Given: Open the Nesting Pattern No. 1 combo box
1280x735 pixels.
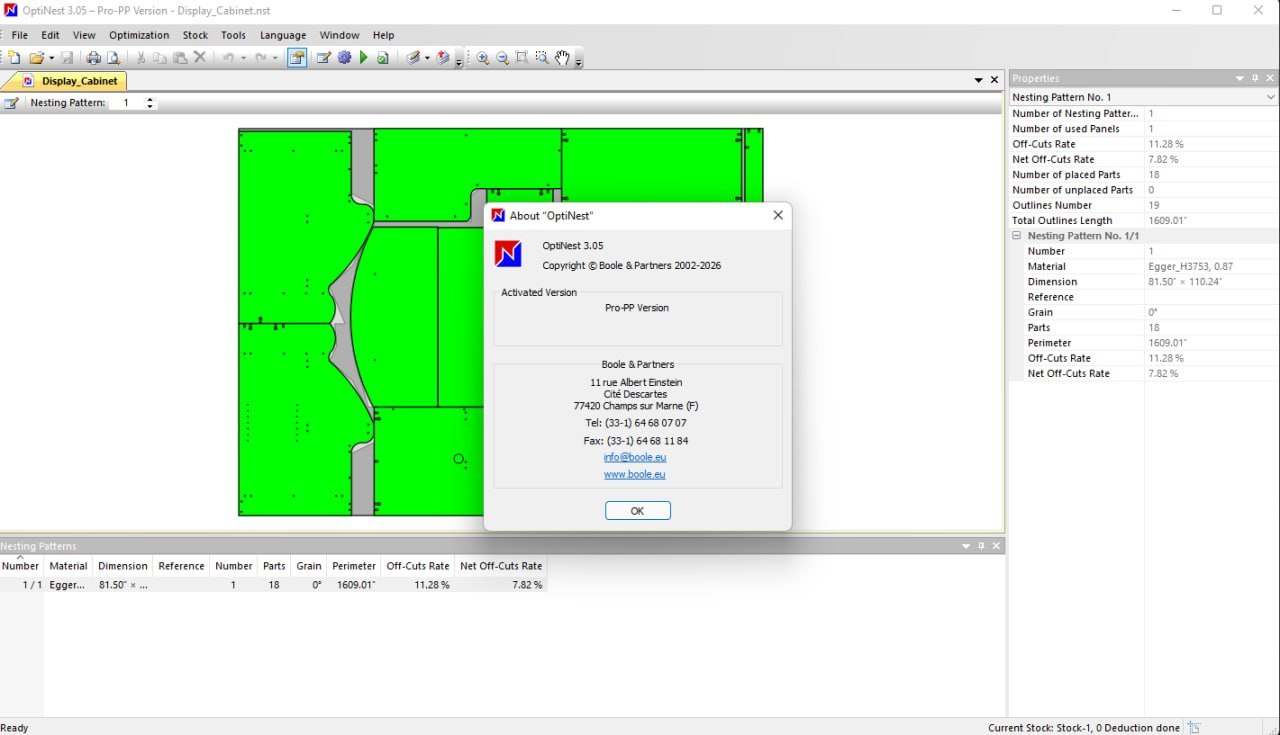Looking at the screenshot, I should pos(1143,97).
